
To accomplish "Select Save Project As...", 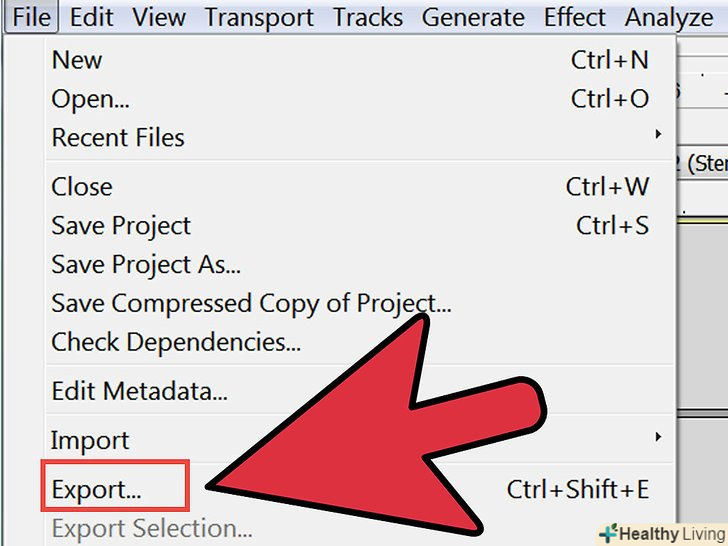I will coord(146,265).
